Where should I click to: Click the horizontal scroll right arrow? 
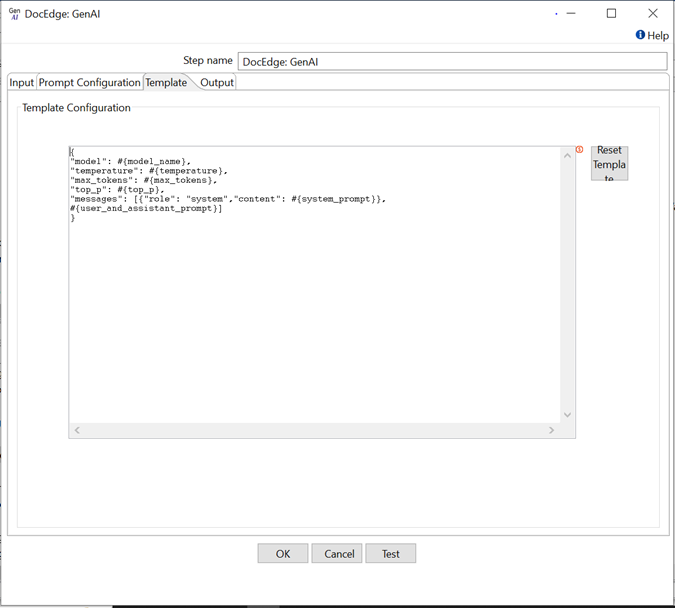pyautogui.click(x=551, y=430)
